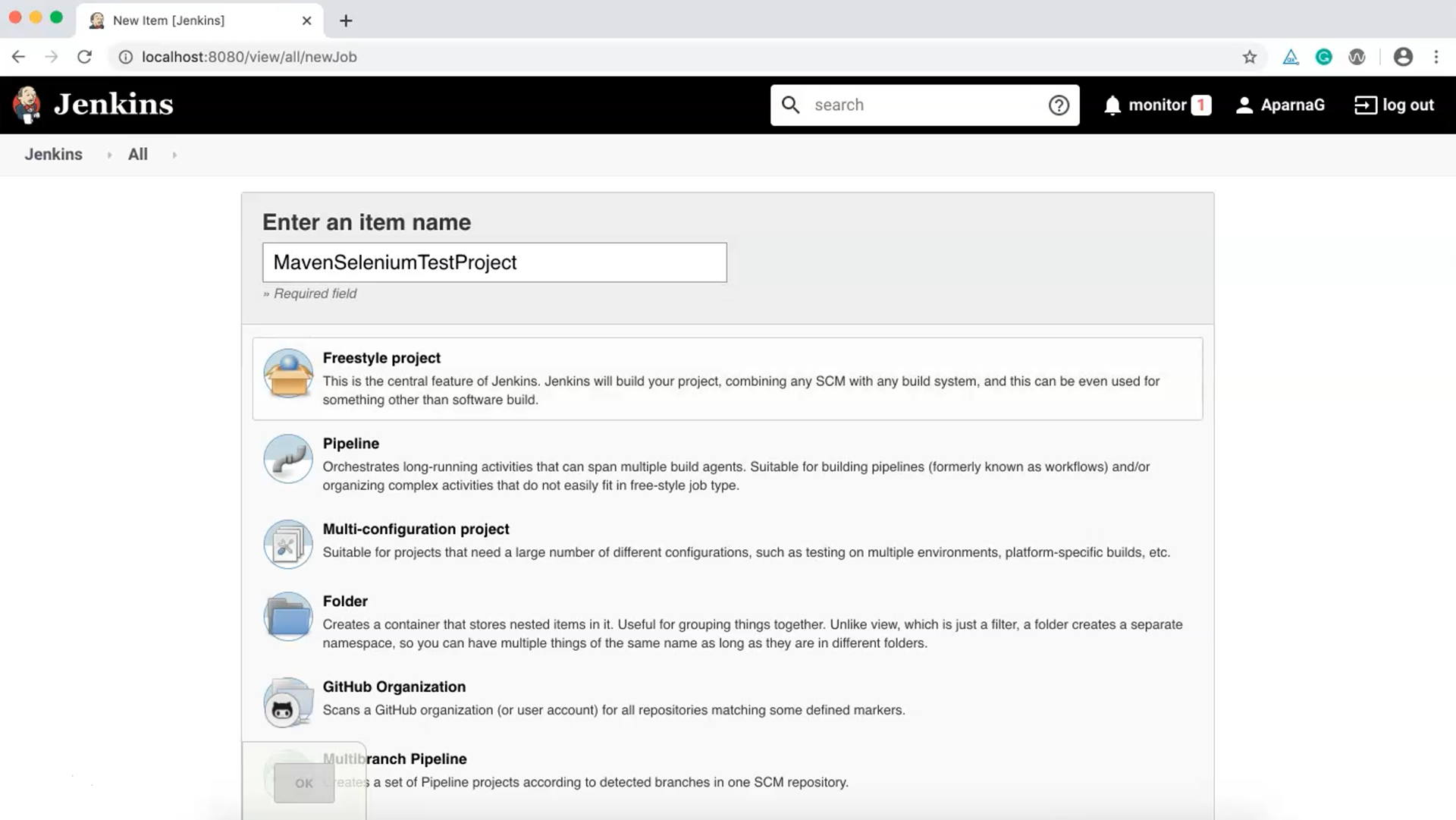The width and height of the screenshot is (1456, 820).
Task: Select the Multi-configuration project title
Action: click(416, 529)
